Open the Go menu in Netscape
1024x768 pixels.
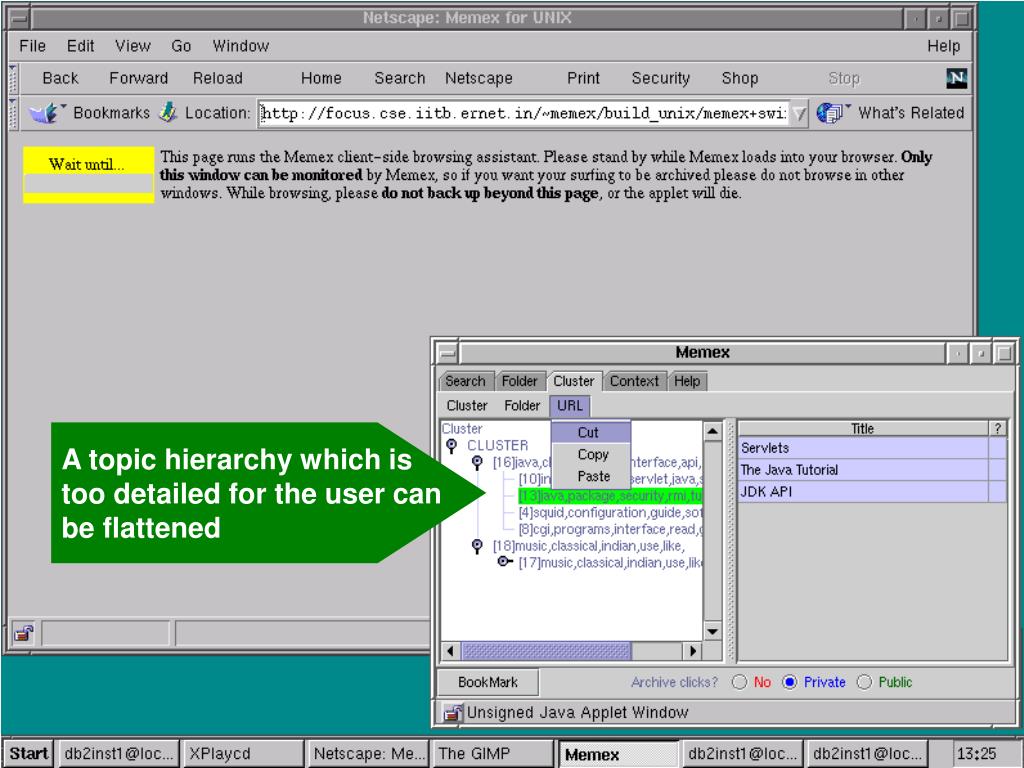pos(181,46)
